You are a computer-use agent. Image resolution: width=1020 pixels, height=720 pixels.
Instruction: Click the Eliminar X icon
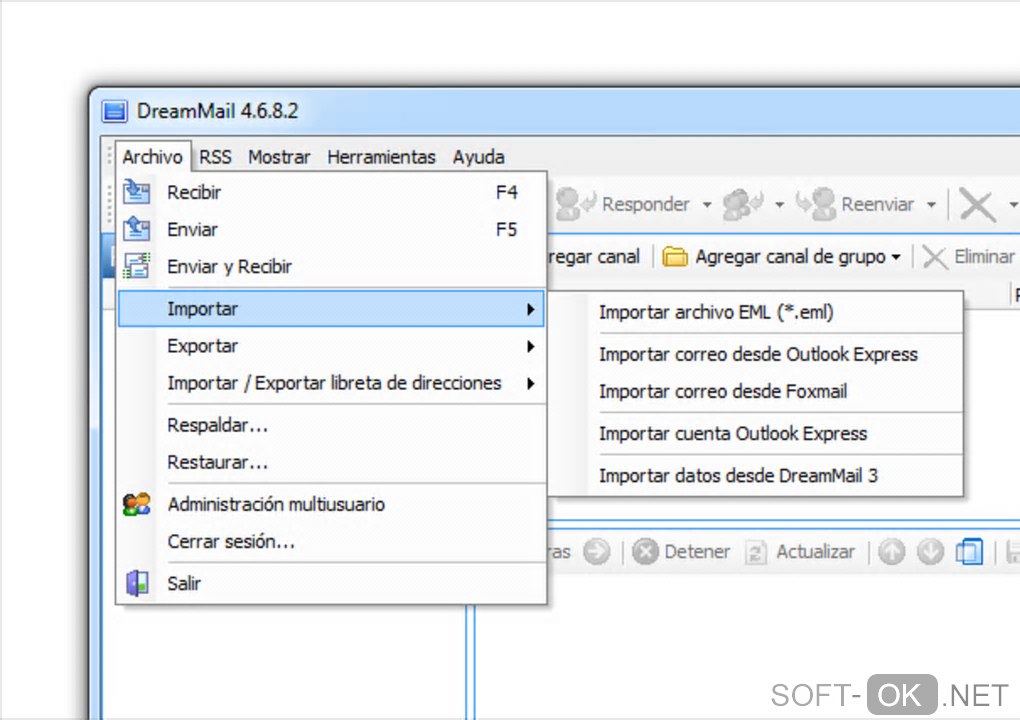(x=935, y=257)
